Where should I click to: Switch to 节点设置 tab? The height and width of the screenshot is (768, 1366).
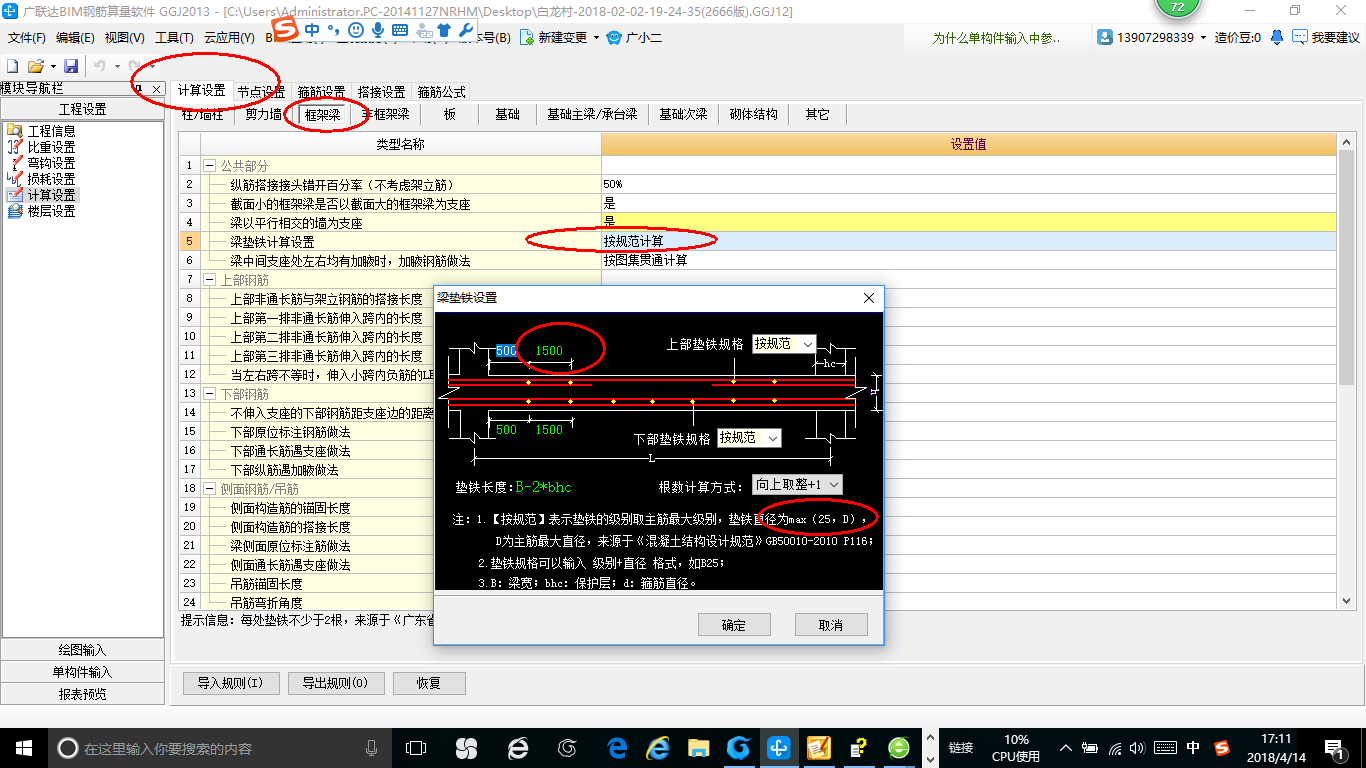coord(261,92)
